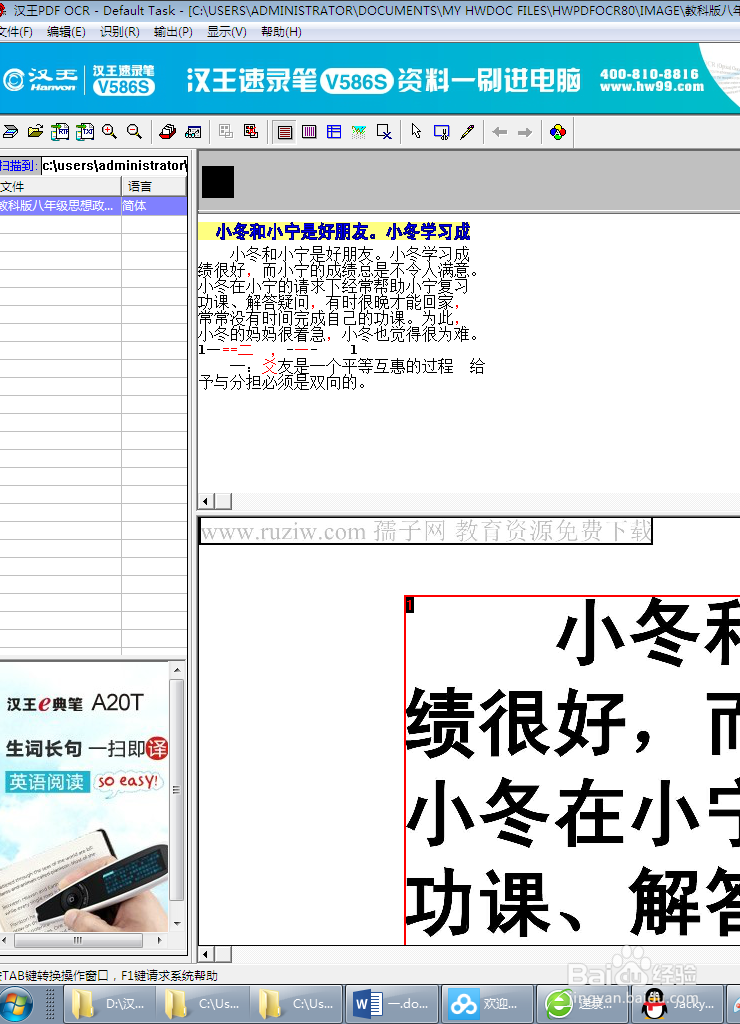
Task: Click the Windows Start button
Action: coord(16,1004)
